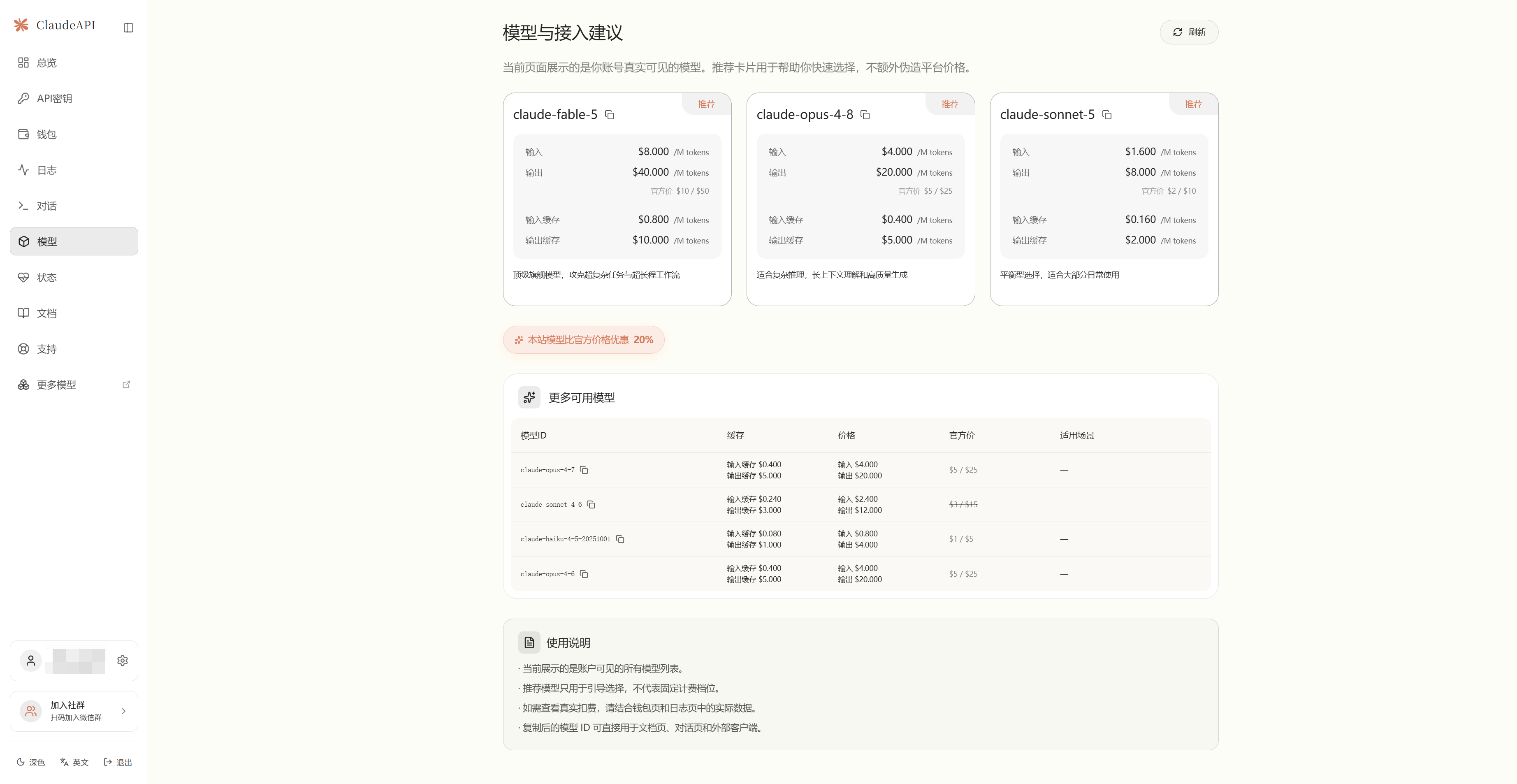Click the external-link icon beside 更多模型
This screenshot has height=784, width=1517.
click(x=126, y=385)
